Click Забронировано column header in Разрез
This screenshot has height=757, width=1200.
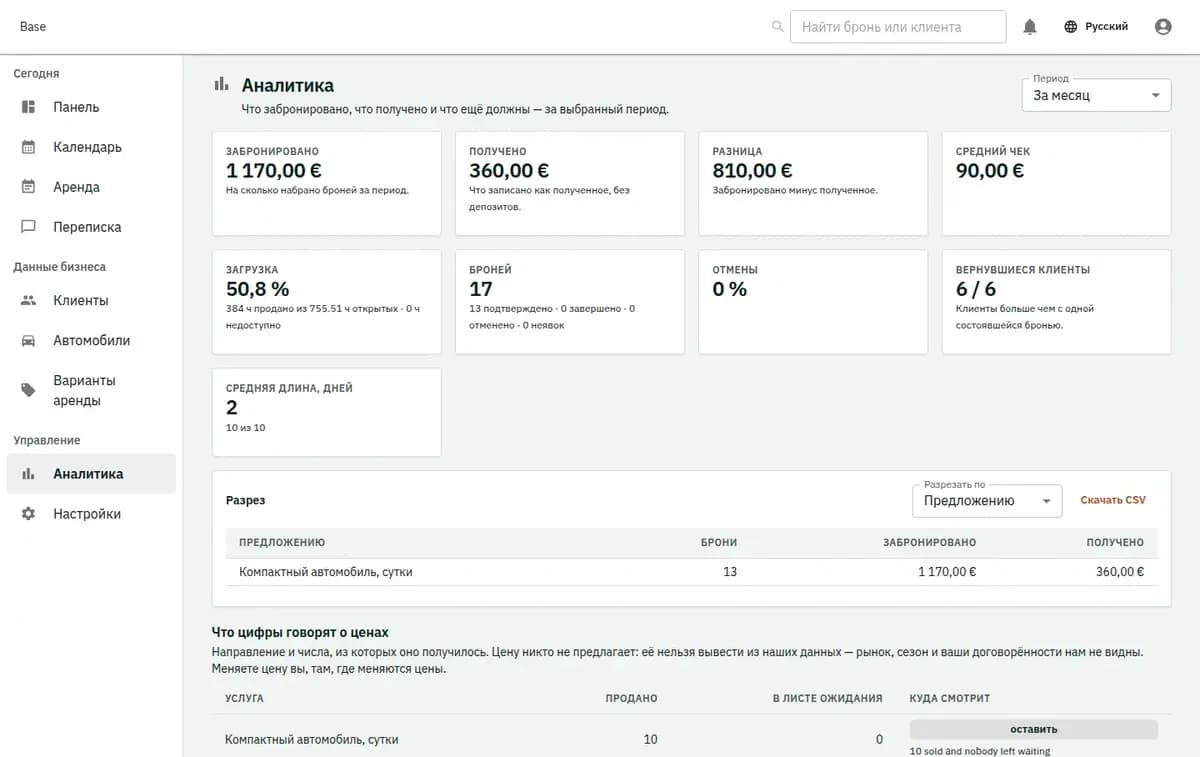point(929,542)
